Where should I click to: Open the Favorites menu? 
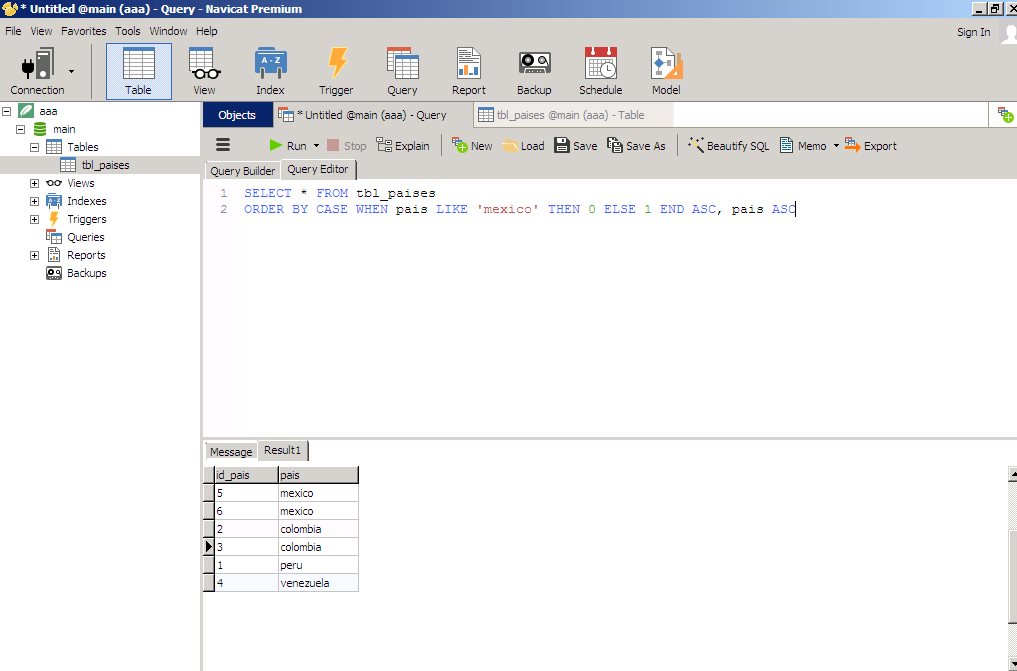tap(84, 31)
